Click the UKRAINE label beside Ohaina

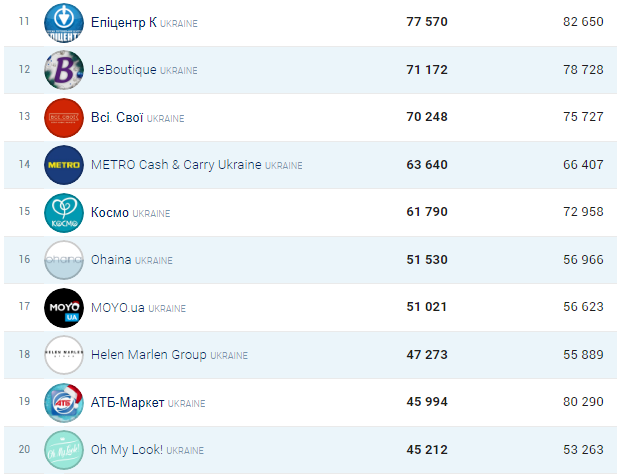click(154, 261)
